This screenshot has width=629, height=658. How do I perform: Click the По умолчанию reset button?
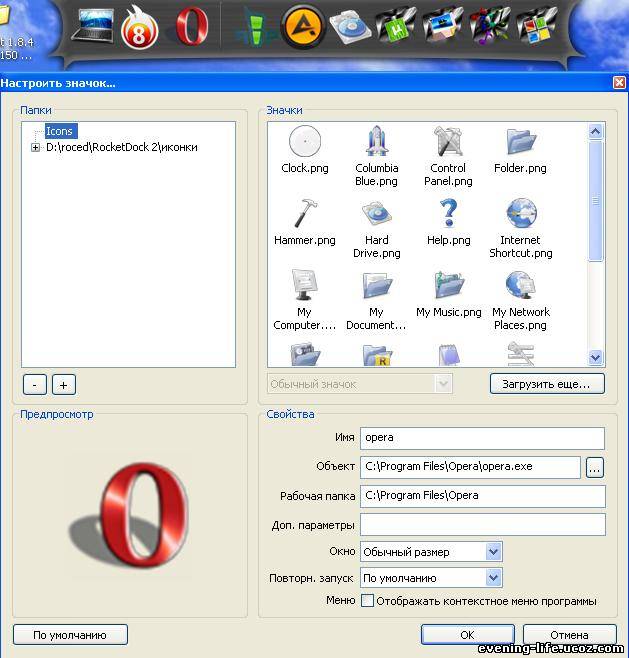click(x=70, y=635)
